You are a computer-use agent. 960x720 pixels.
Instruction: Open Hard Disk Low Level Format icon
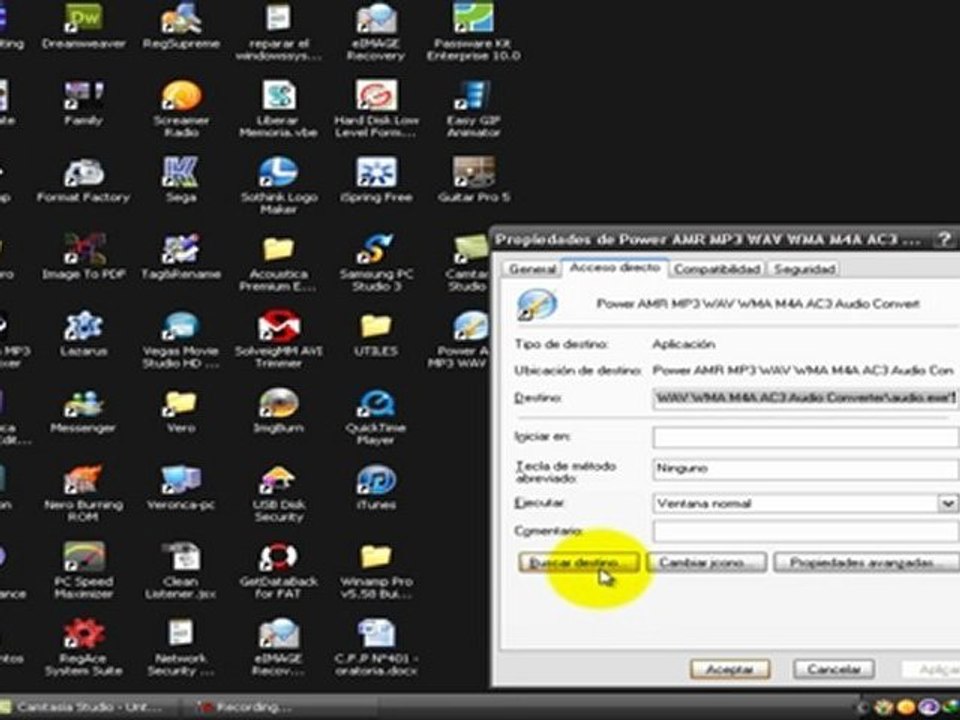(376, 109)
